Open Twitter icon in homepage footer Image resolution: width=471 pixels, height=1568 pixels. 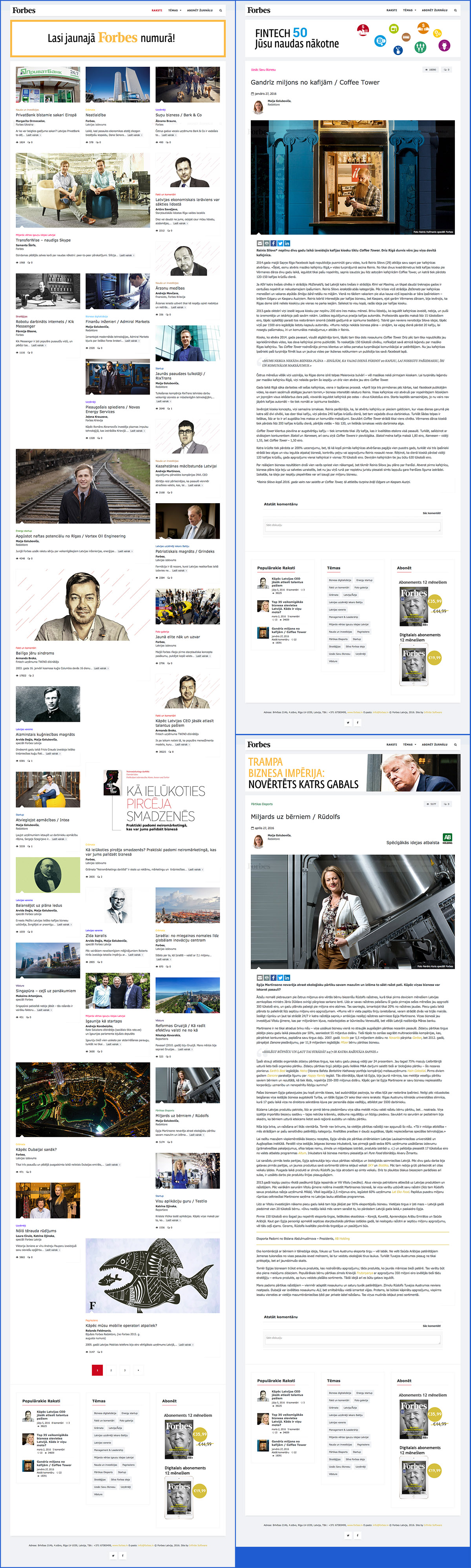coord(113,1555)
